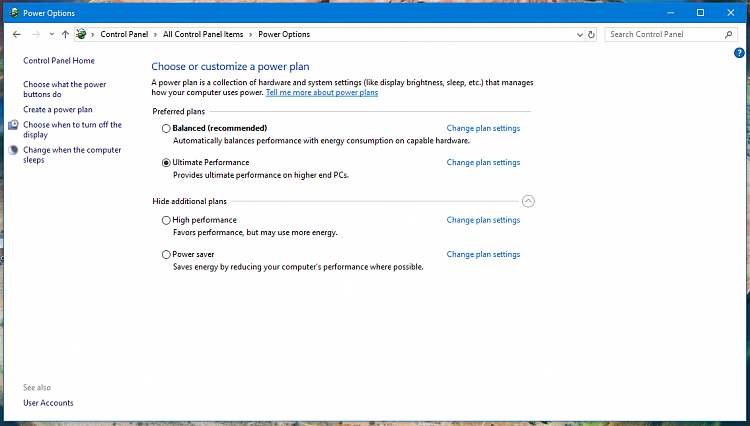Image resolution: width=750 pixels, height=426 pixels.
Task: Click the Control Panel breadcrumb
Action: click(x=124, y=34)
